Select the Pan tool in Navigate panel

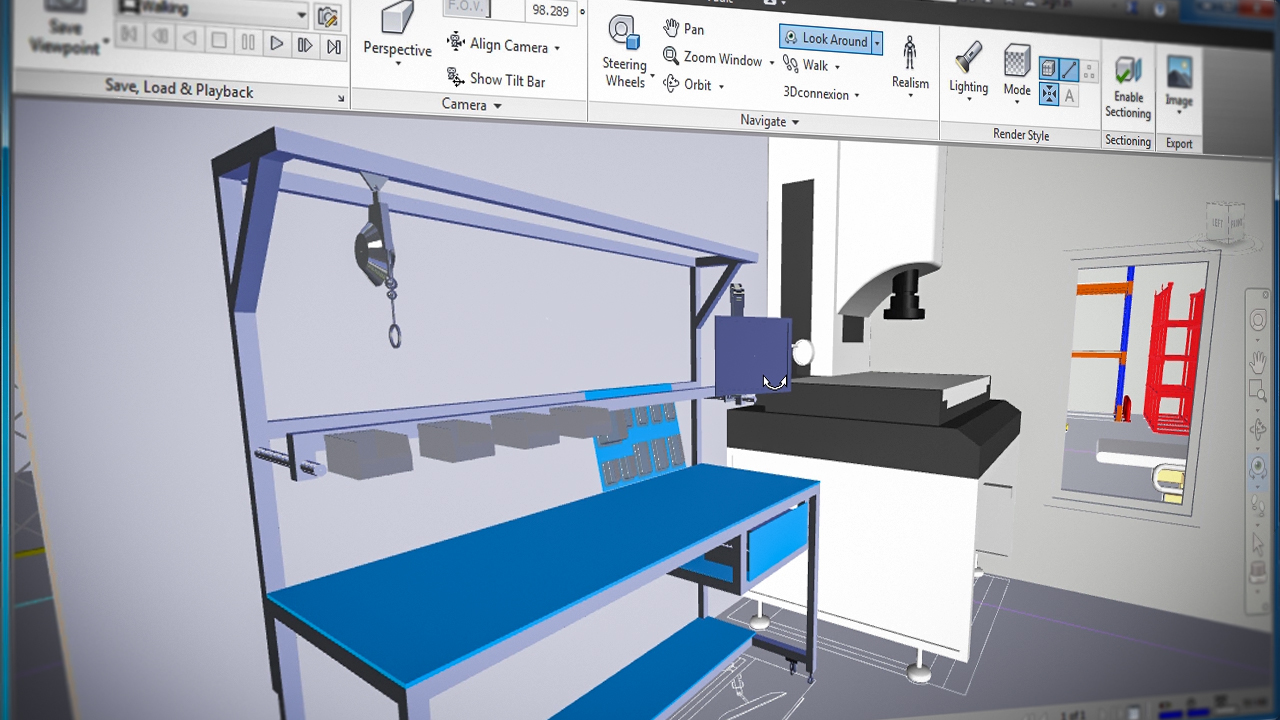pos(684,29)
